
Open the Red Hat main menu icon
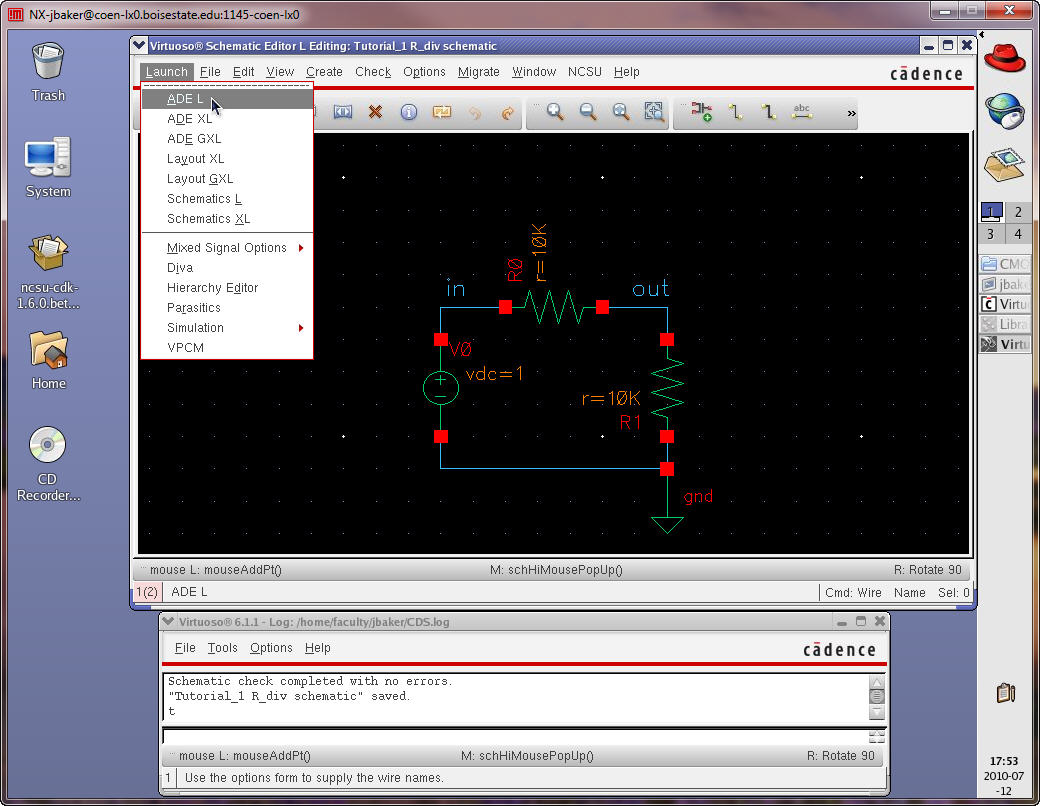pyautogui.click(x=1005, y=57)
